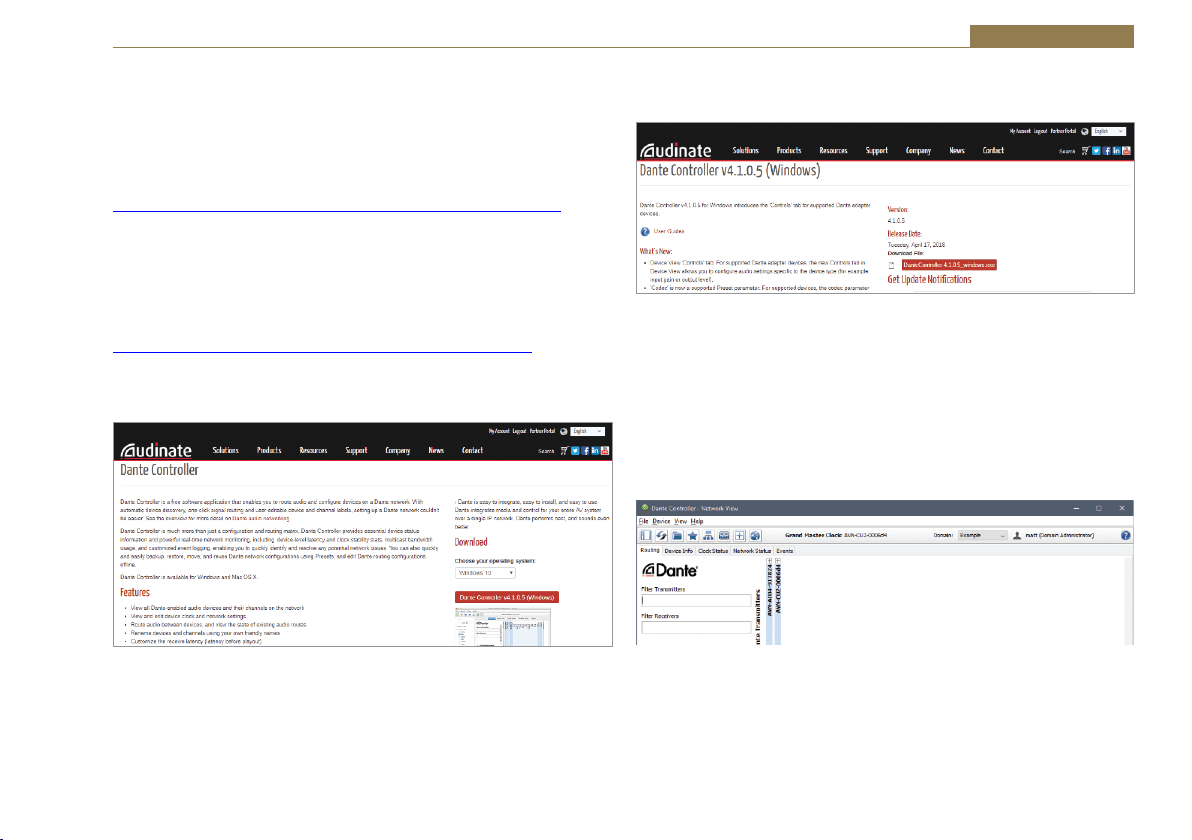This screenshot has width=1192, height=840.
Task: Open Products menu on lower-left Audinate page
Action: 268,451
